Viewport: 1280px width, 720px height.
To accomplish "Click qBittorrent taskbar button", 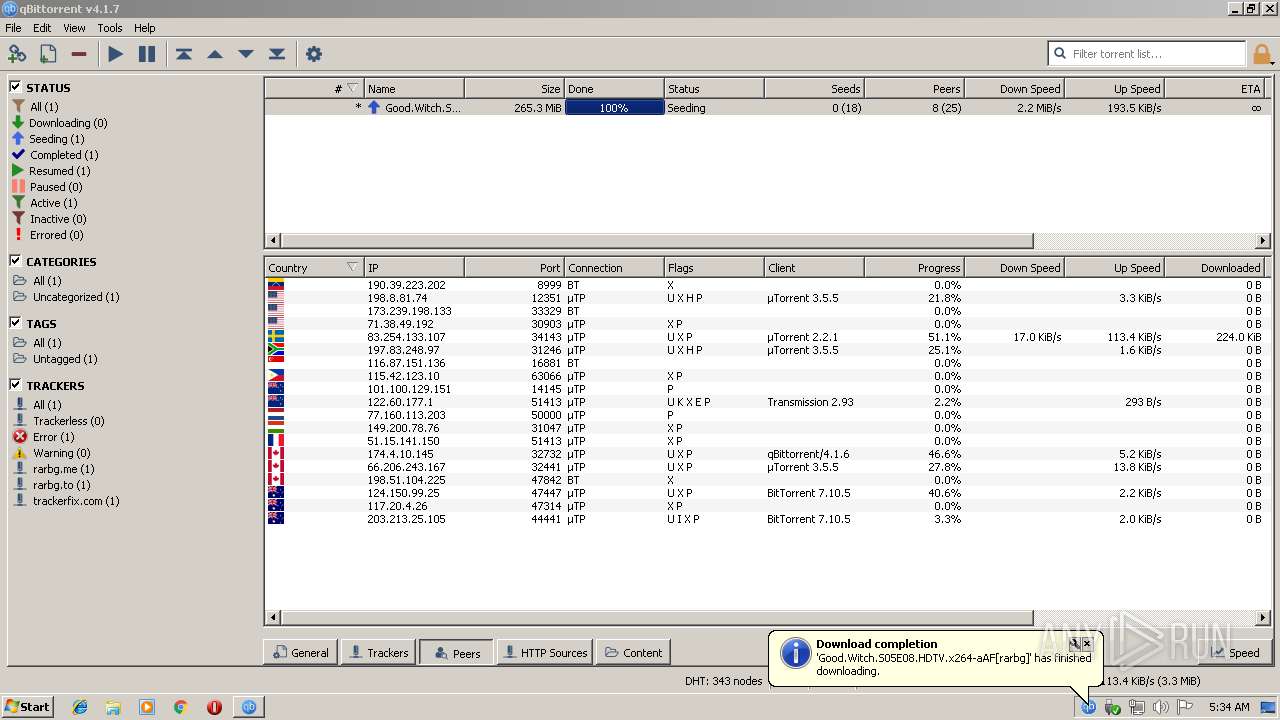I will click(249, 707).
